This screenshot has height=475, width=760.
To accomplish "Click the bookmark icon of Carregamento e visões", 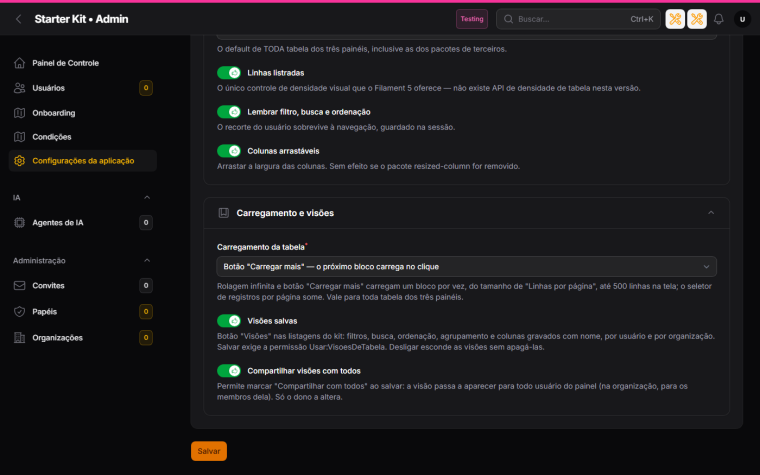I will pyautogui.click(x=223, y=213).
